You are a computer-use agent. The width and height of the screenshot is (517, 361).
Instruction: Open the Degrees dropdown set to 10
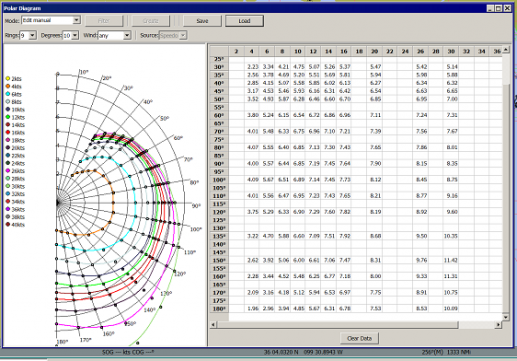pos(71,35)
